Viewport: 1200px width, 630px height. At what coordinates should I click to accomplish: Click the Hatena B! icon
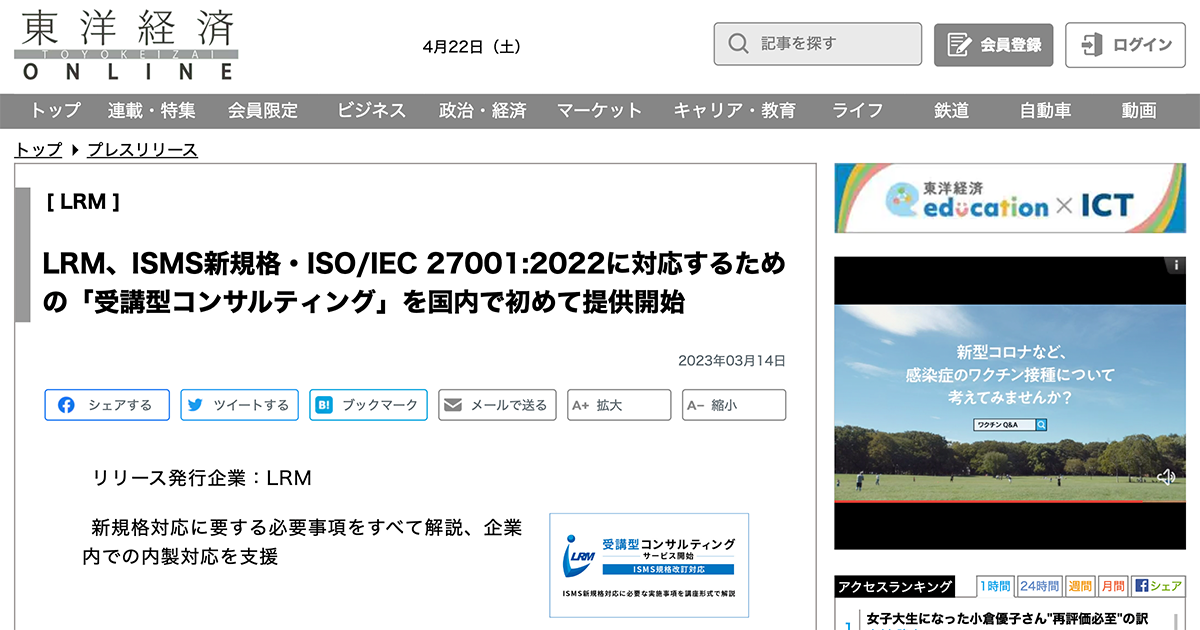[x=324, y=405]
